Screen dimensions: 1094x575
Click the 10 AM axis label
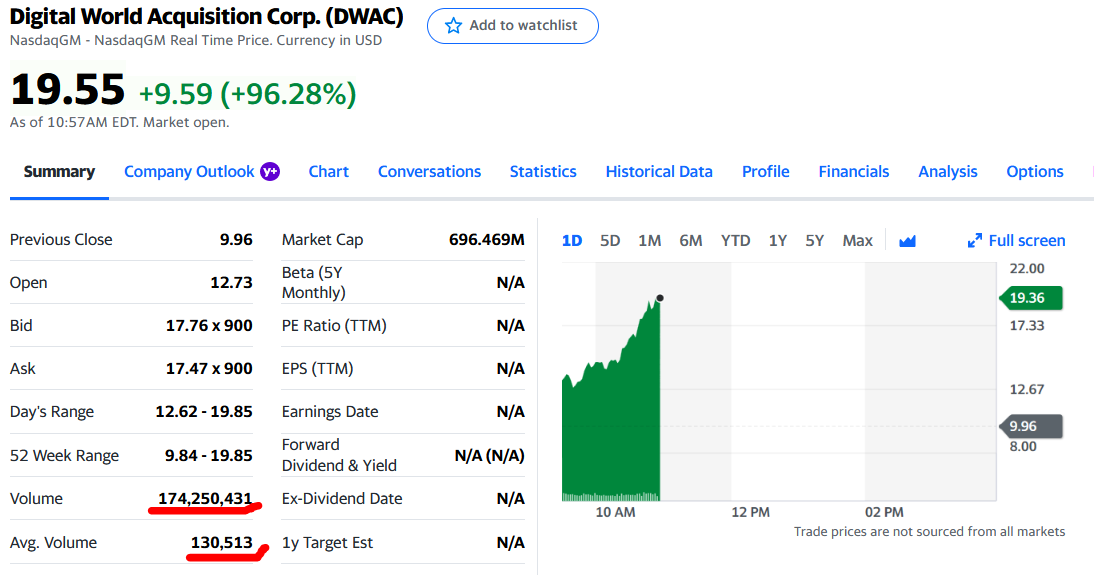[x=615, y=512]
